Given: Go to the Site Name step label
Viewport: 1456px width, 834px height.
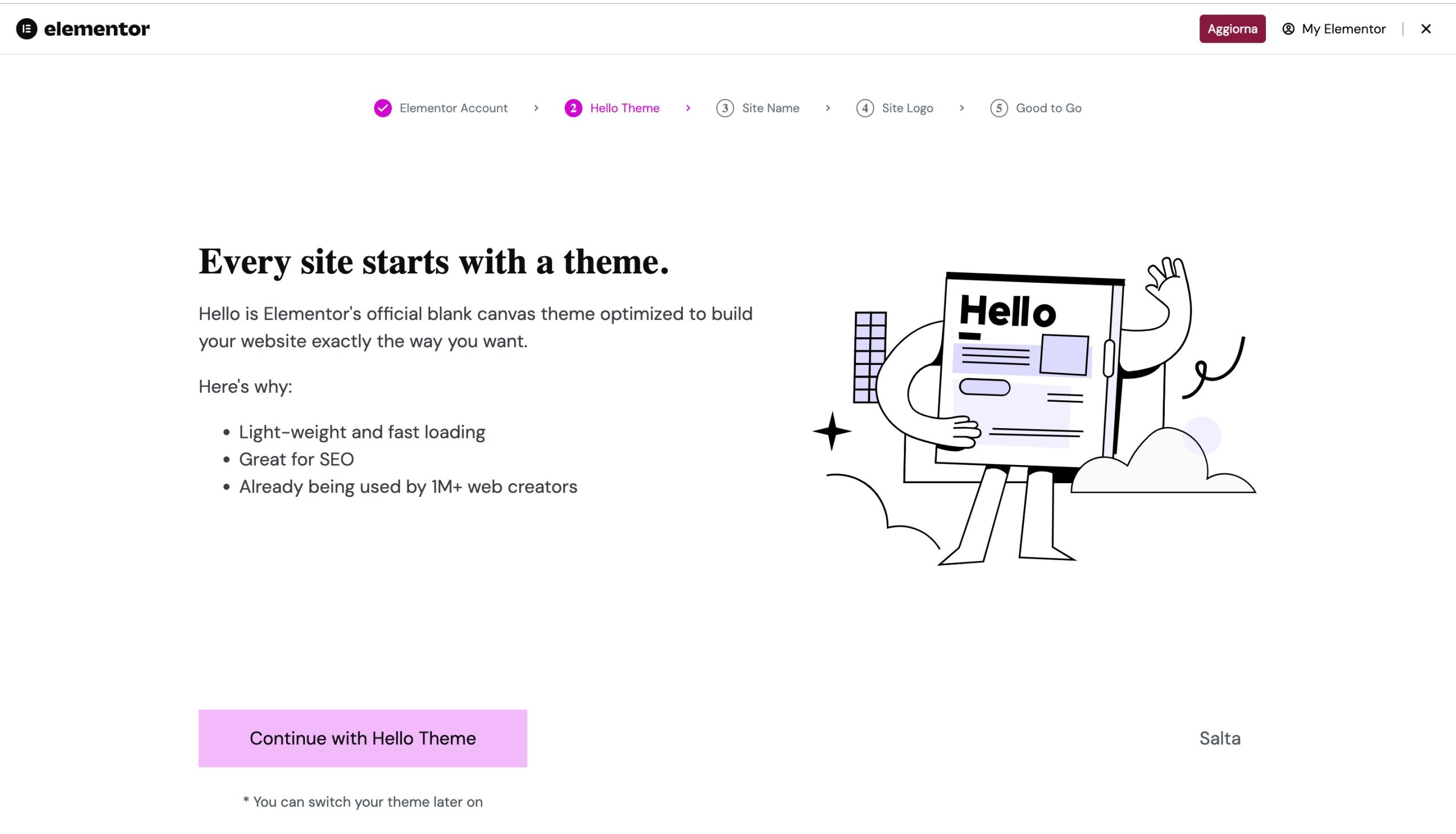Looking at the screenshot, I should click(770, 108).
